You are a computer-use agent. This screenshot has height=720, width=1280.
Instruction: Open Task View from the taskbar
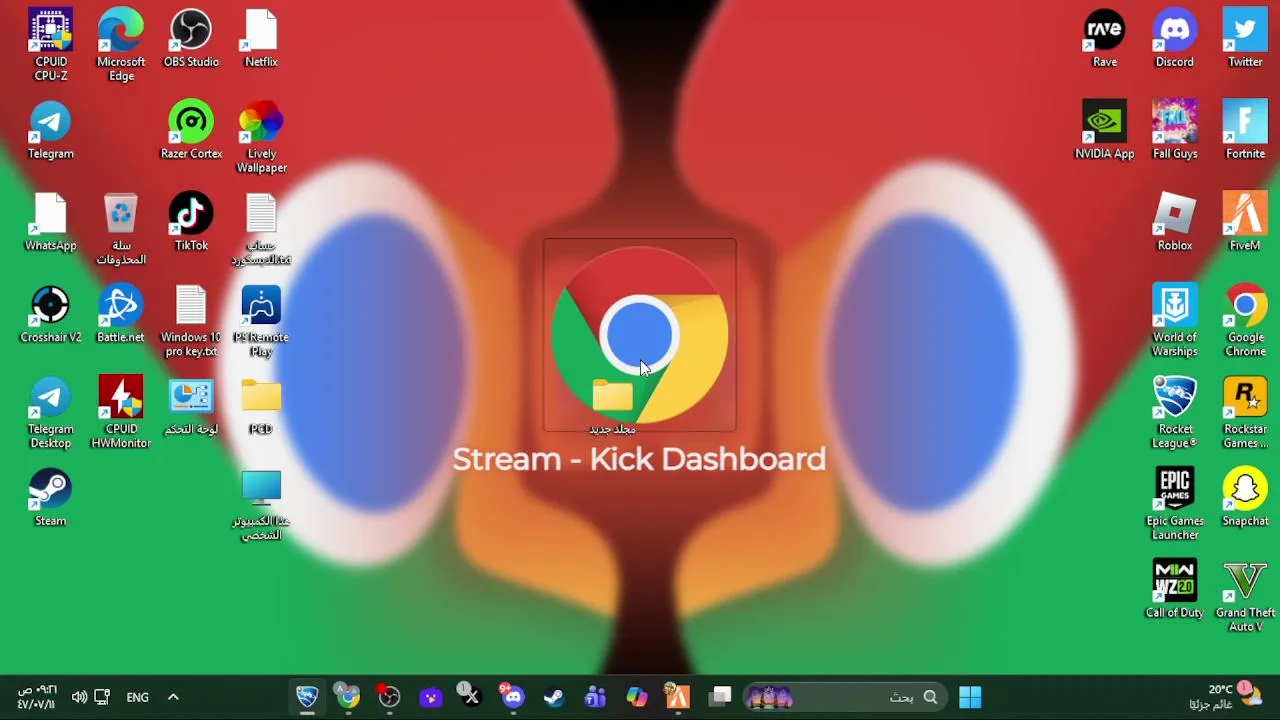click(720, 697)
